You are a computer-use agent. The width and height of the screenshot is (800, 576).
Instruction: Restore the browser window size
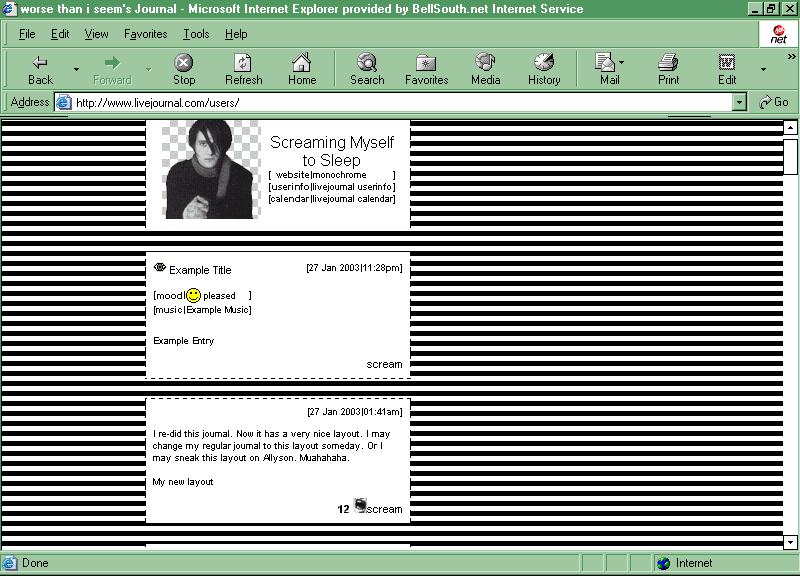[x=771, y=9]
